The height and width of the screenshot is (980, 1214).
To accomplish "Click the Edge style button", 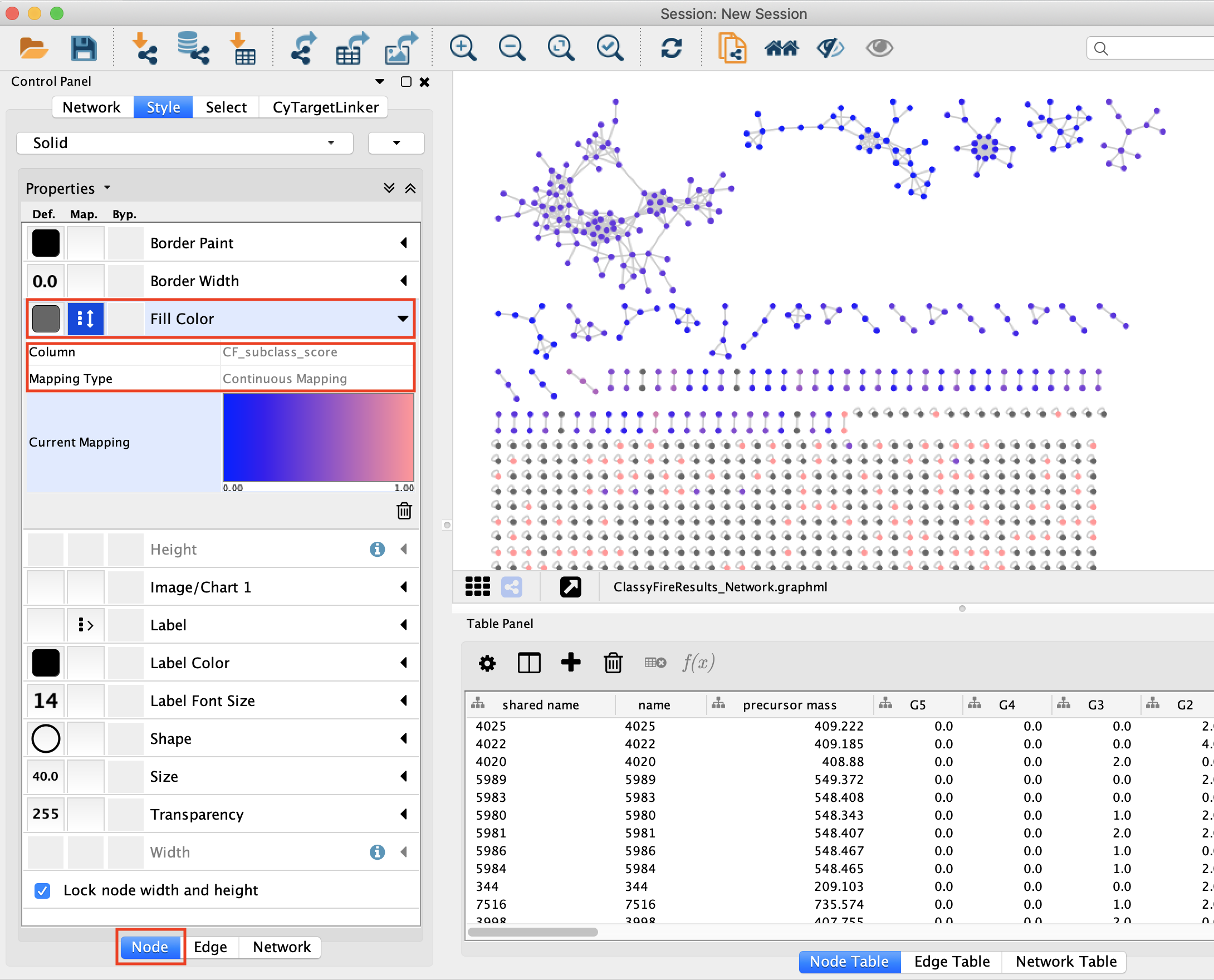I will click(x=210, y=947).
